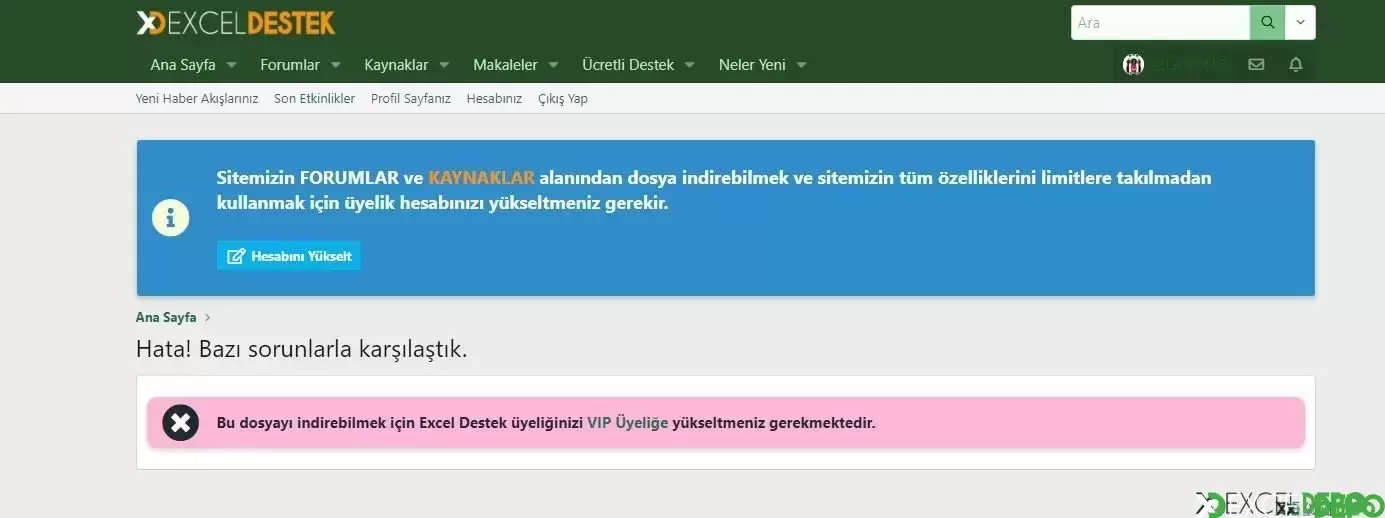Click the KAYNAKLAR link in blue notice
Image resolution: width=1385 pixels, height=518 pixels.
pyautogui.click(x=482, y=178)
